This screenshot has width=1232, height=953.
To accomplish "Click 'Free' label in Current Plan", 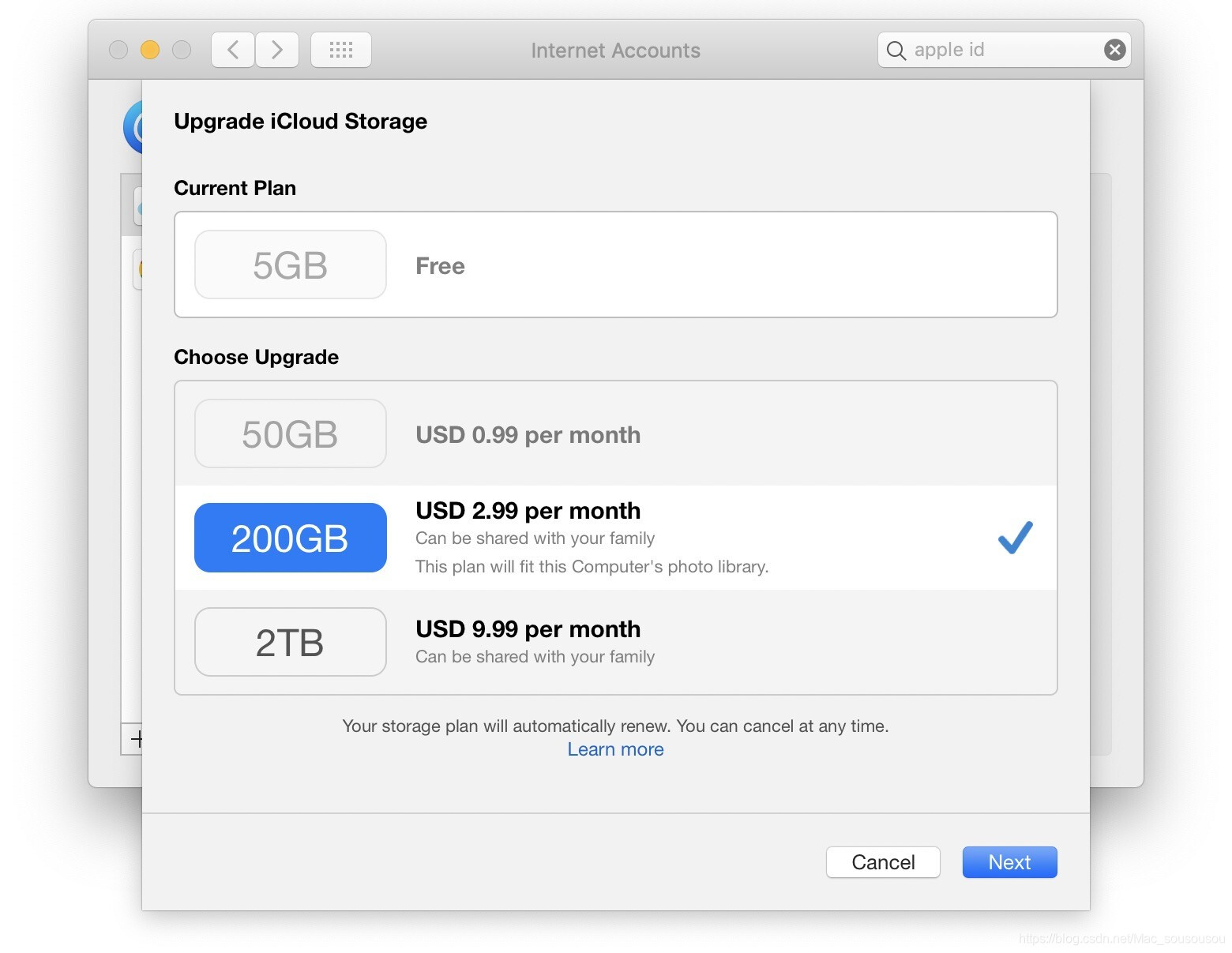I will [x=440, y=266].
